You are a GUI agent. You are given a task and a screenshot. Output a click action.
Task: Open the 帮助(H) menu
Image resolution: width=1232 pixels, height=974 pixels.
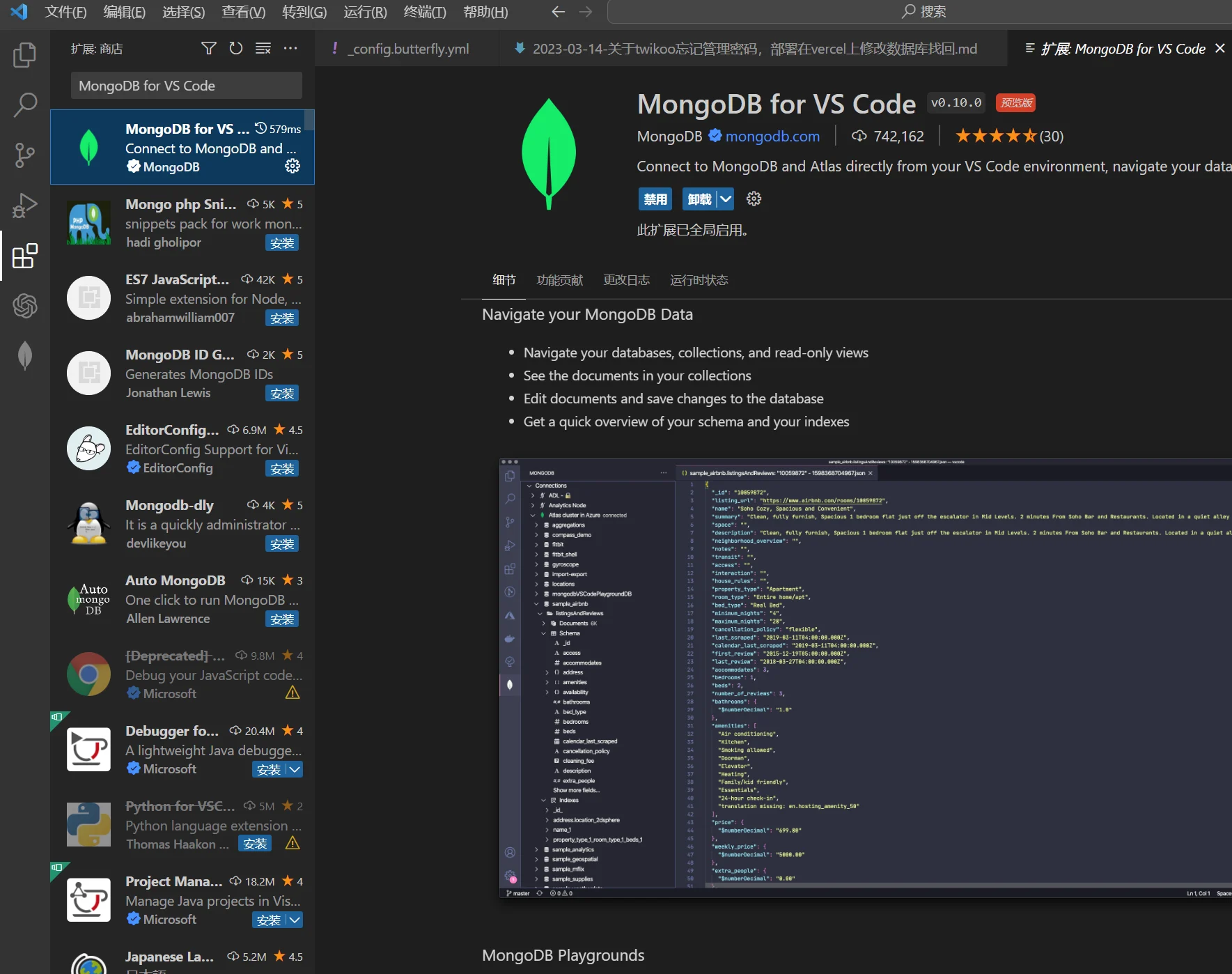[x=485, y=12]
